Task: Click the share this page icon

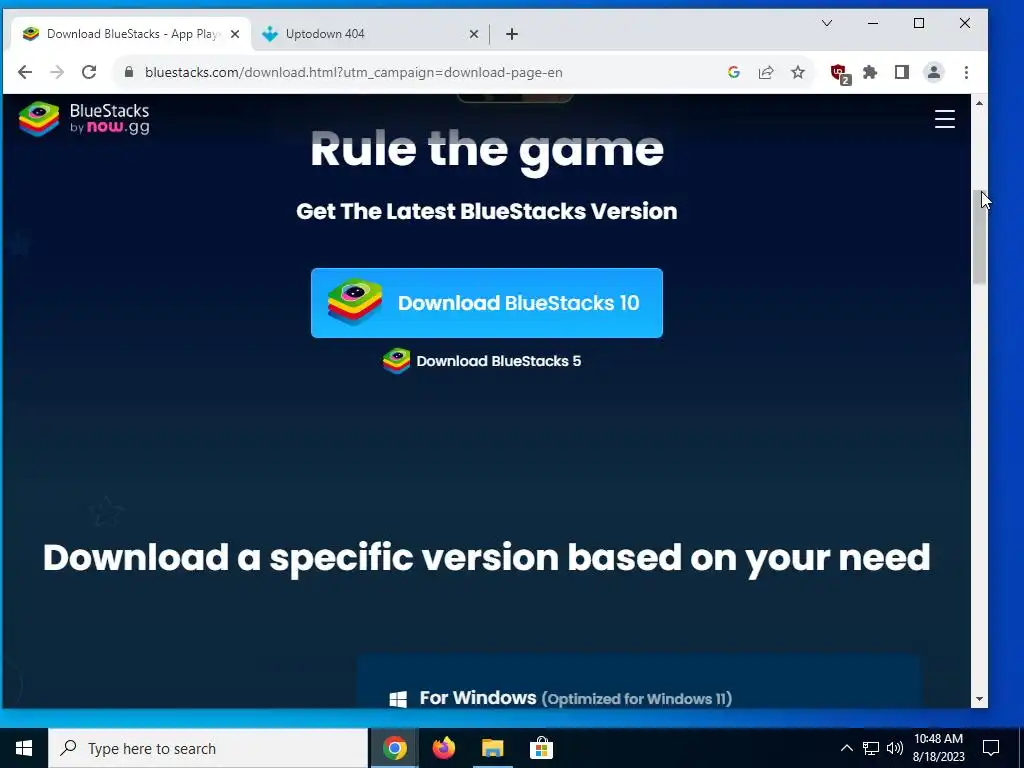Action: pyautogui.click(x=765, y=72)
